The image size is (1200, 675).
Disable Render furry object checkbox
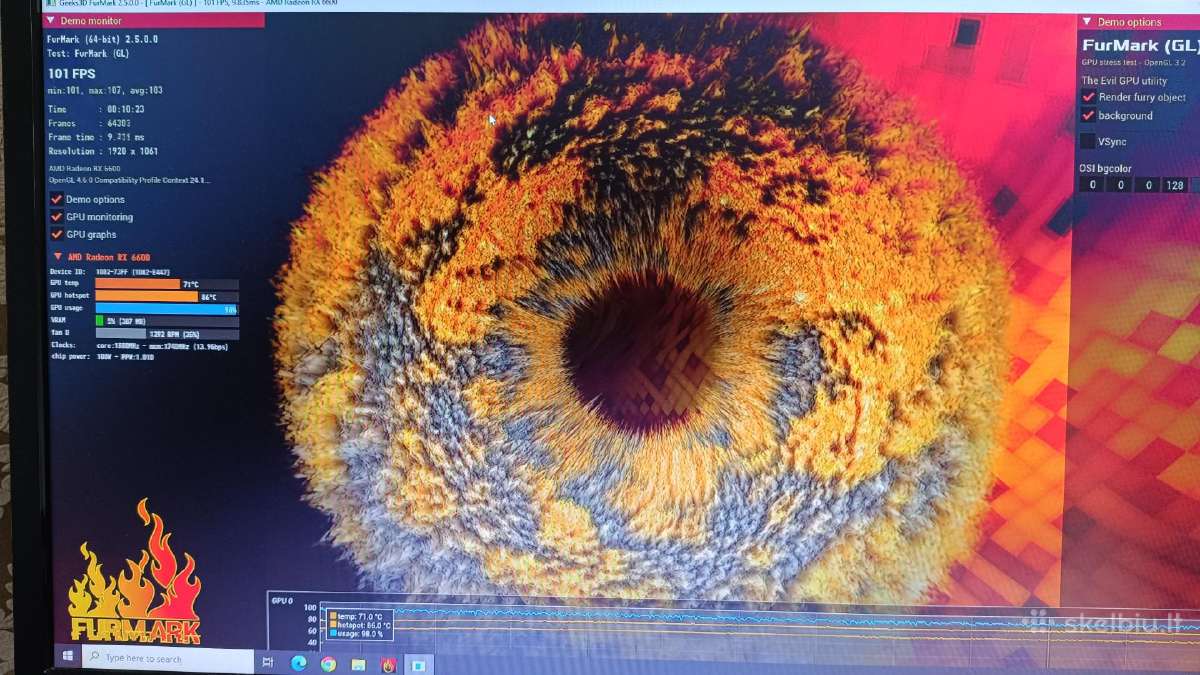click(x=1088, y=97)
